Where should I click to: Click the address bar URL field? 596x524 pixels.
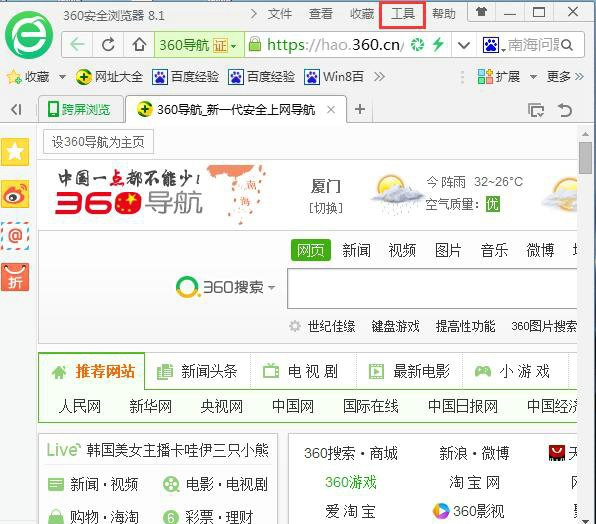coord(334,45)
